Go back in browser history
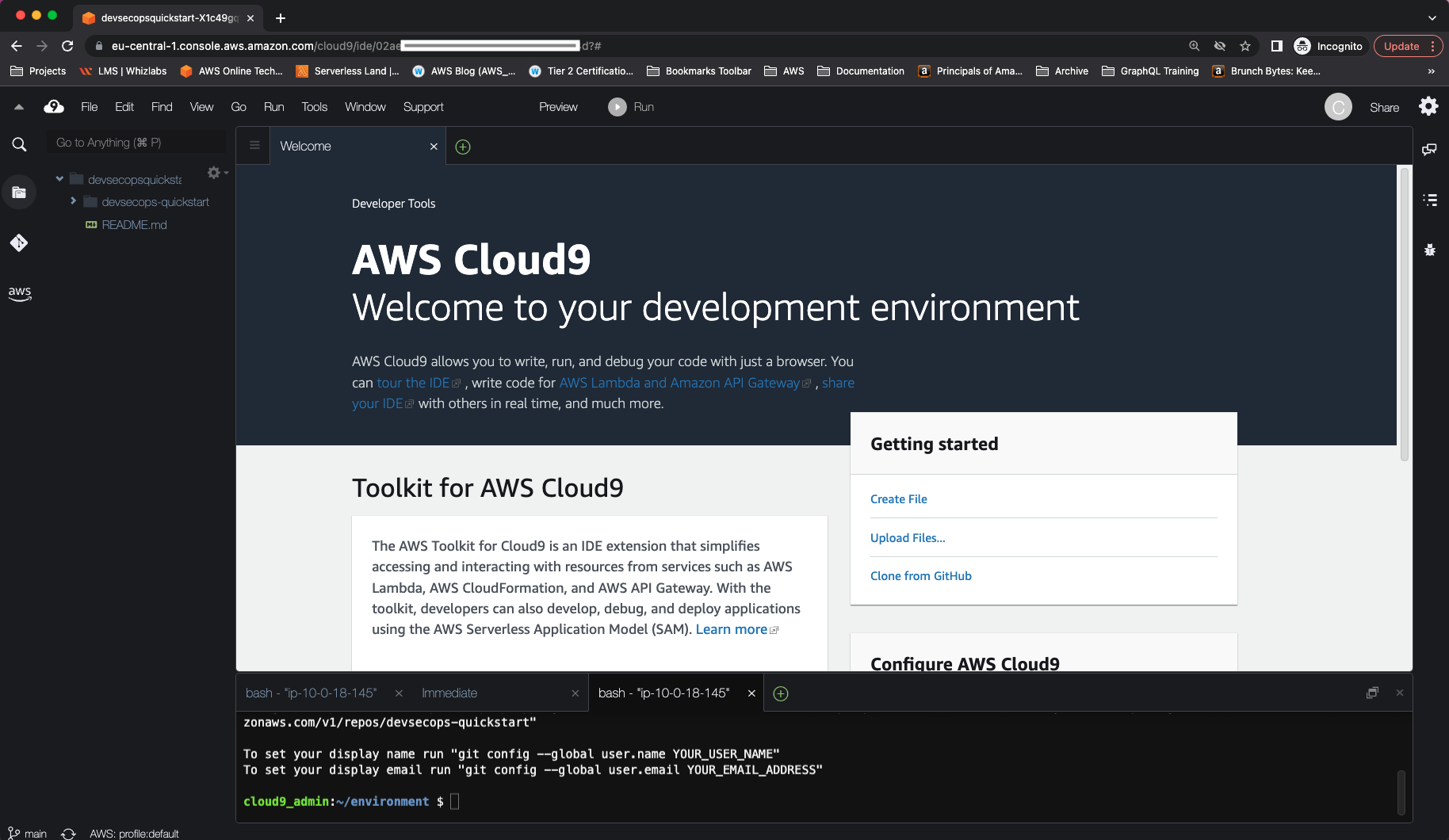1449x840 pixels. click(x=17, y=46)
